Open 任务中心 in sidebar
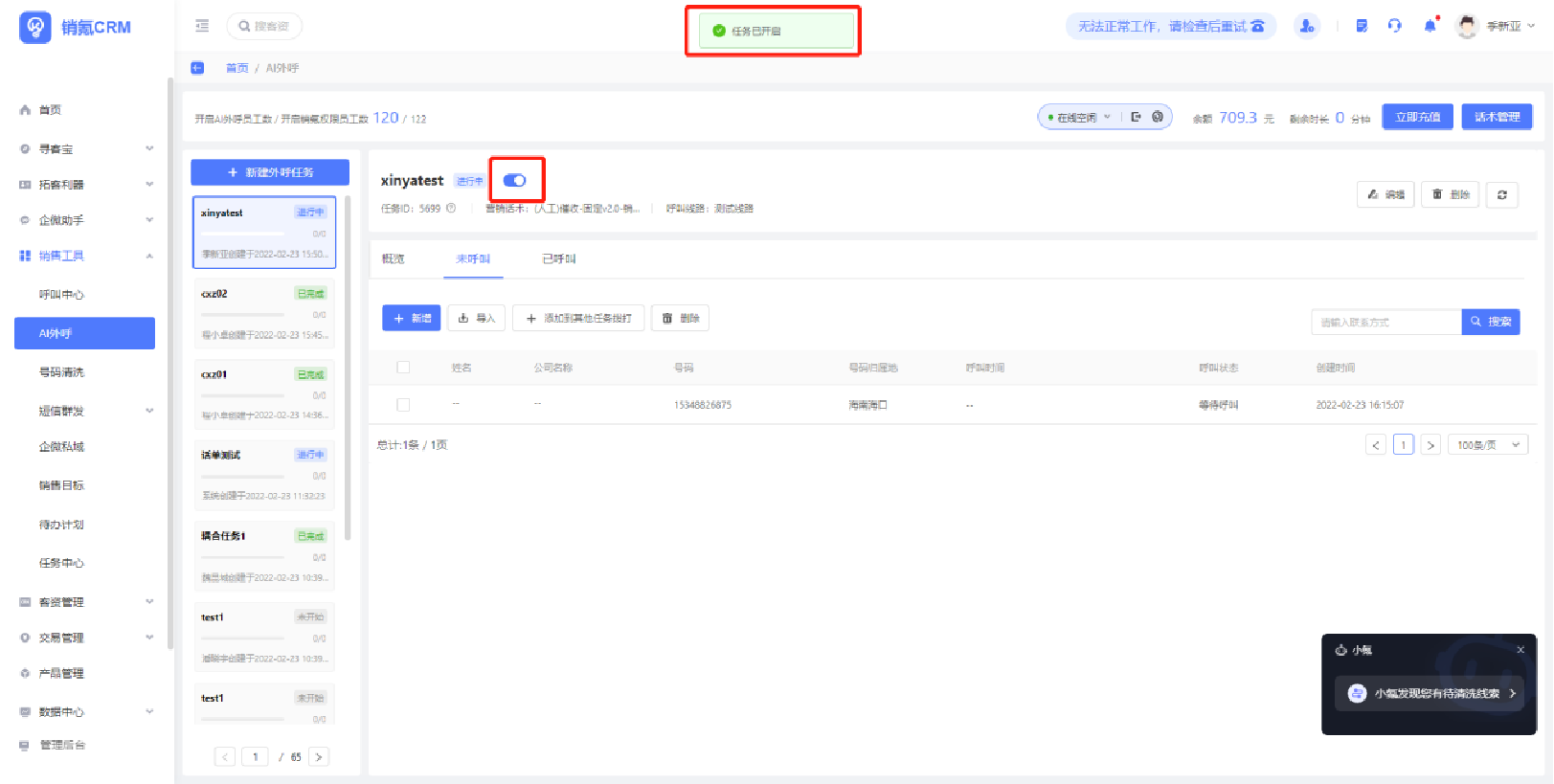Screen dimensions: 1554x784 62,563
